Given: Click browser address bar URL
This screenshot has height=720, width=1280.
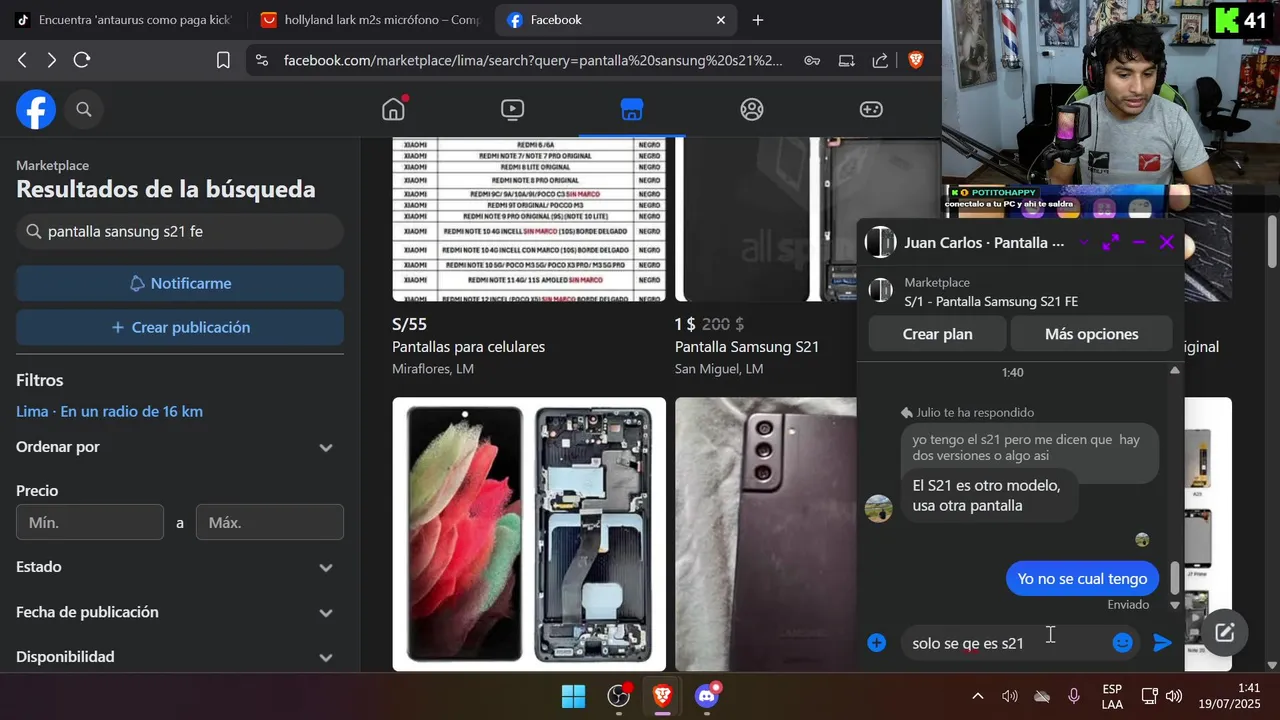Looking at the screenshot, I should 533,60.
